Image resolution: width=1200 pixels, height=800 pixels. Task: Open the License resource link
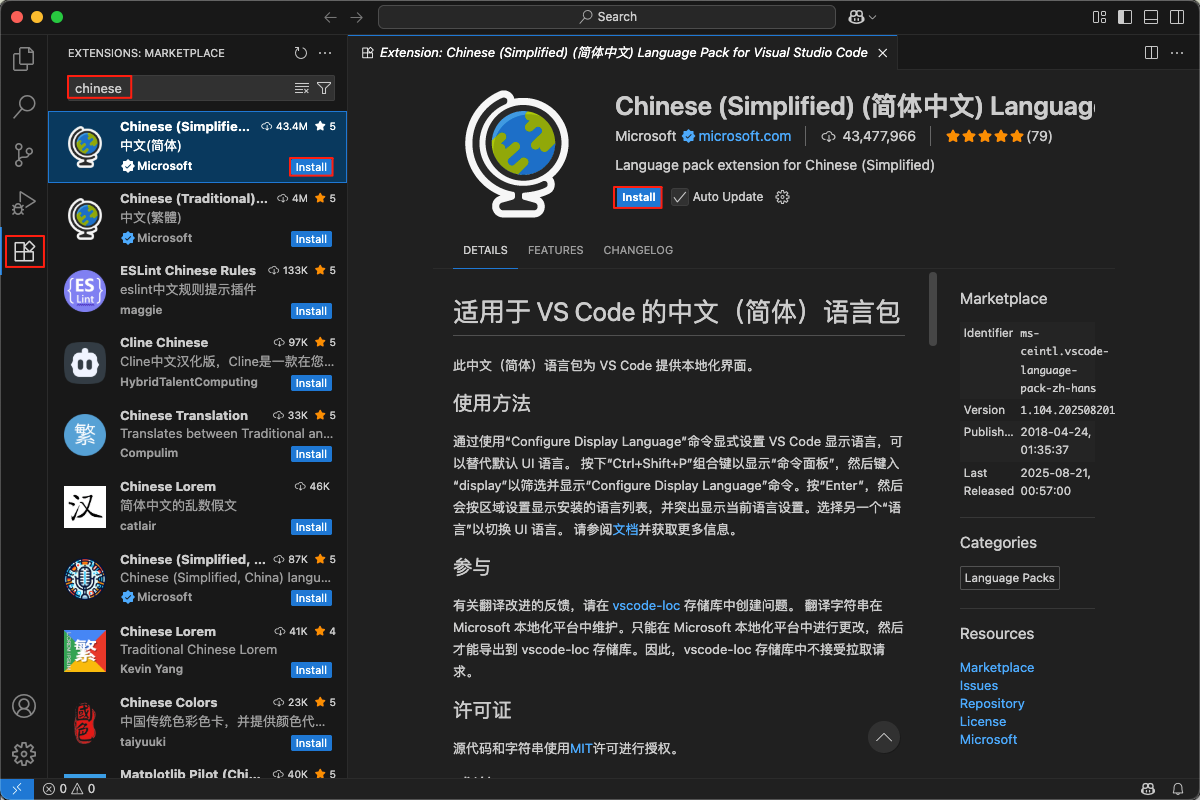[x=983, y=721]
